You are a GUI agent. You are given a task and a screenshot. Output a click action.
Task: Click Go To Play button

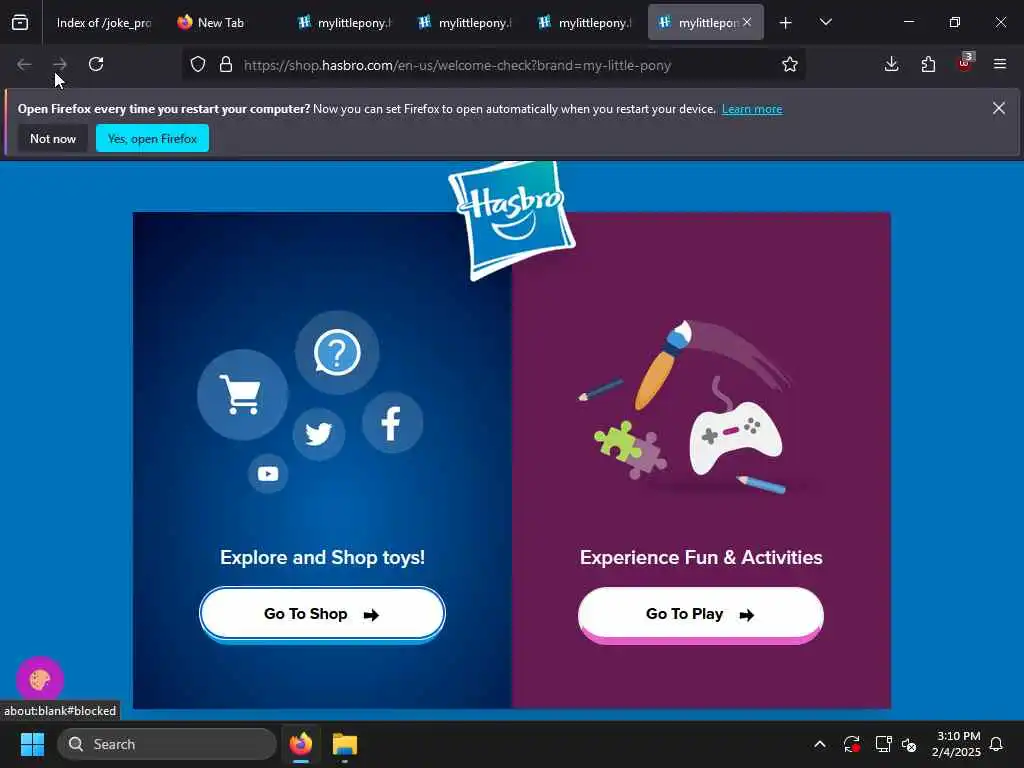[701, 614]
